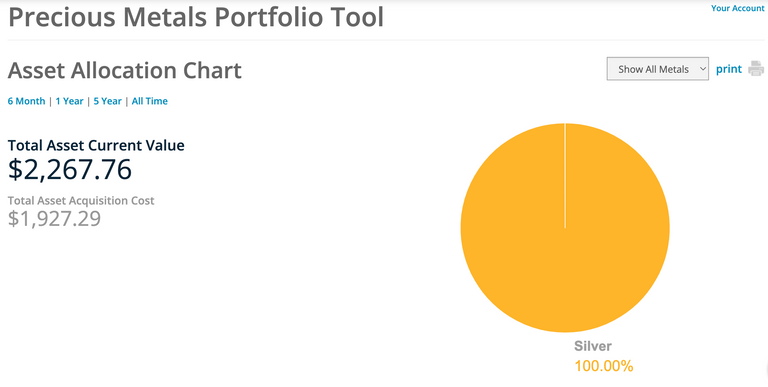Click the $1,927.29 acquisition cost amount
This screenshot has width=768, height=387.
tap(54, 218)
